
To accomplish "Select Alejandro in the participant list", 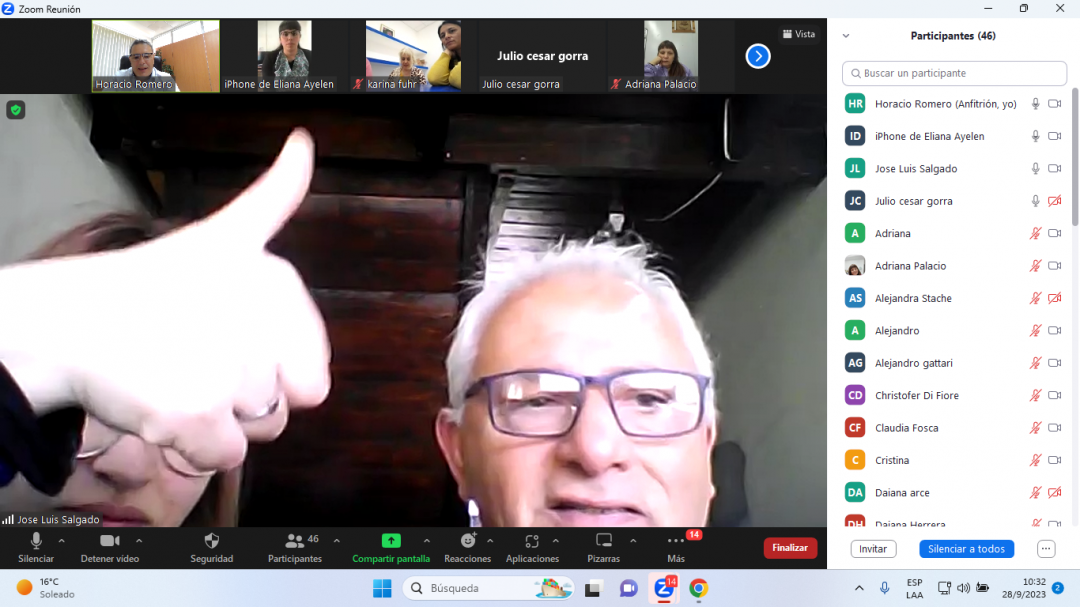I will pos(954,331).
